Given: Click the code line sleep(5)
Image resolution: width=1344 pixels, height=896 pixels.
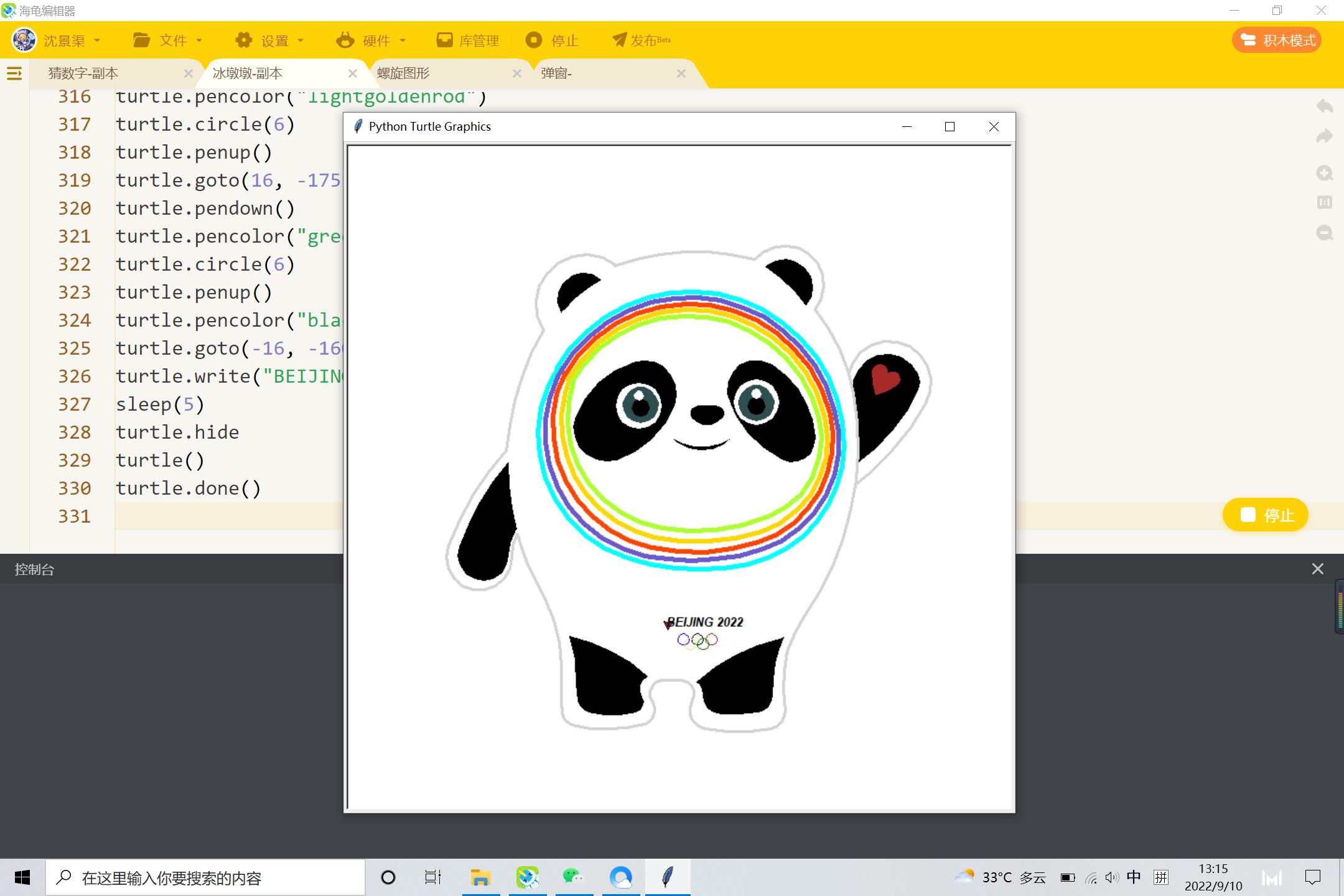Looking at the screenshot, I should 160,404.
